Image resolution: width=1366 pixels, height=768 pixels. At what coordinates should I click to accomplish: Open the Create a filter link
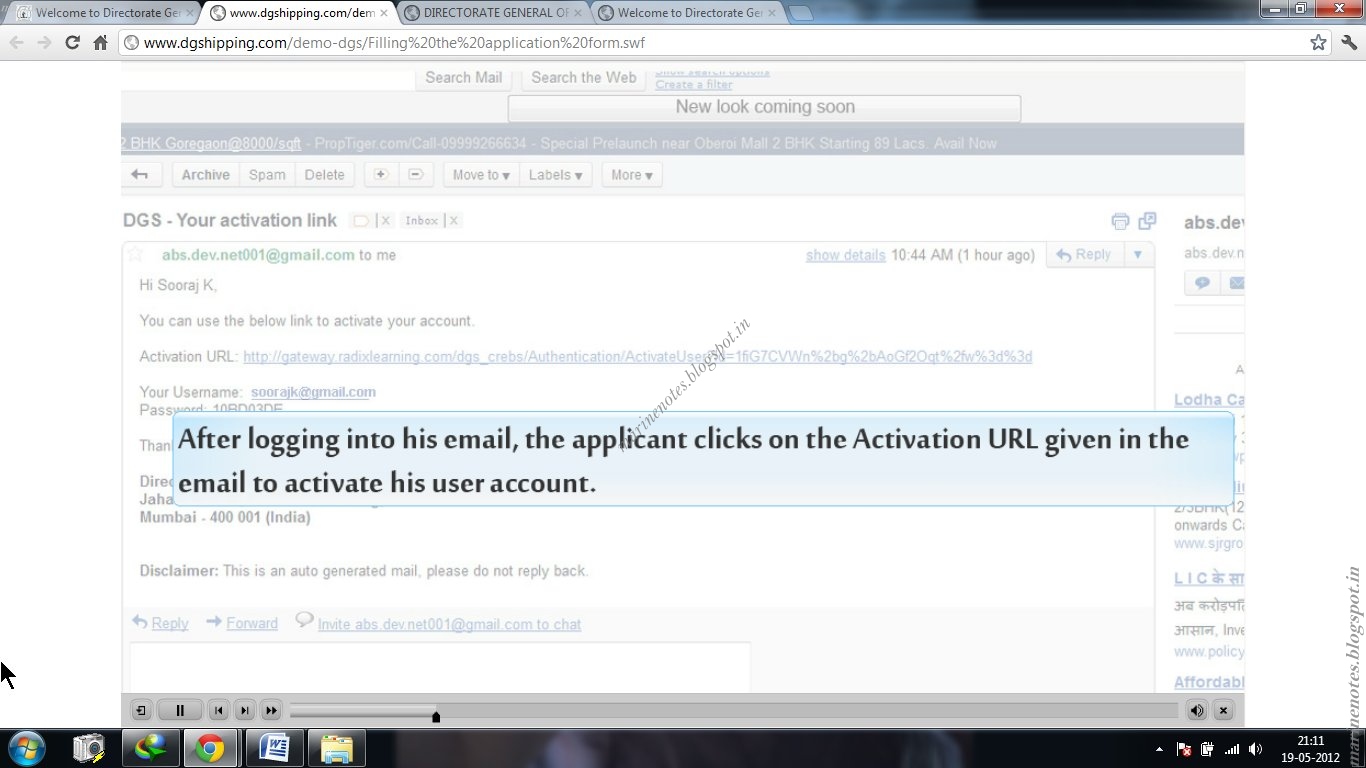click(x=694, y=85)
